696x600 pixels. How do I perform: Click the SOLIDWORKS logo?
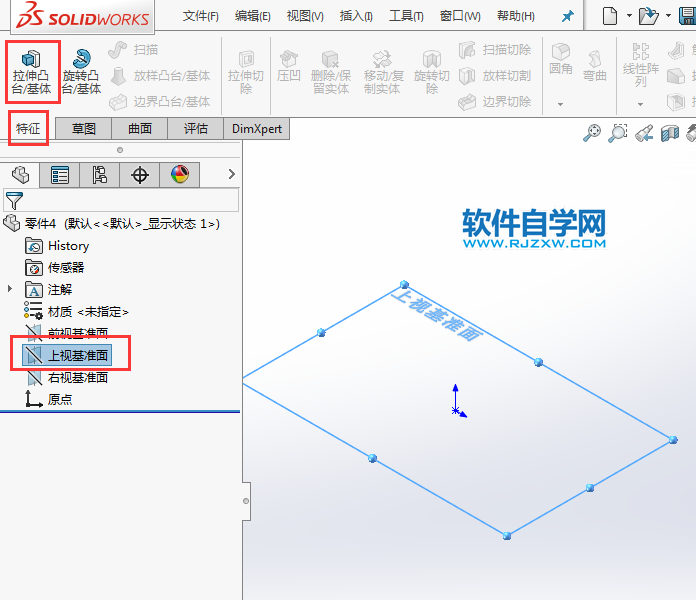click(x=83, y=16)
